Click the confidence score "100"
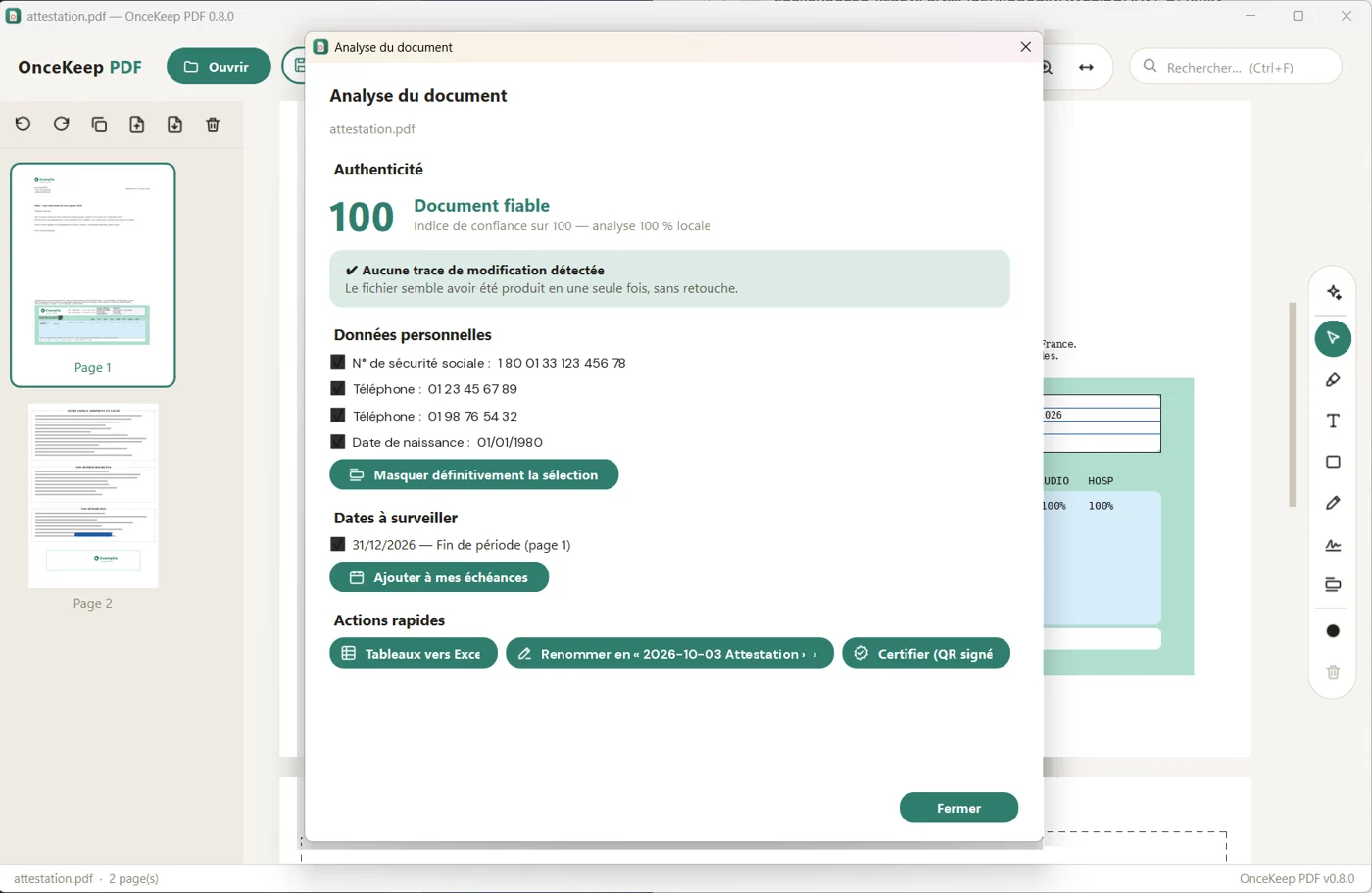 tap(362, 217)
